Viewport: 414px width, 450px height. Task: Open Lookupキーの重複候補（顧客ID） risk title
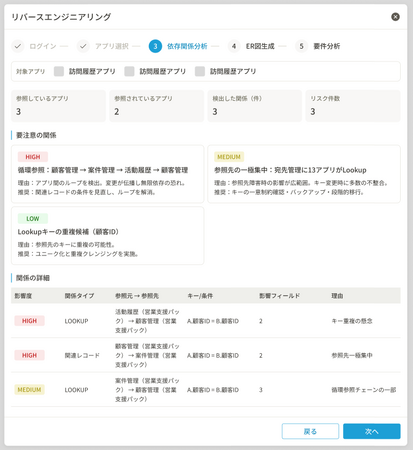68,232
